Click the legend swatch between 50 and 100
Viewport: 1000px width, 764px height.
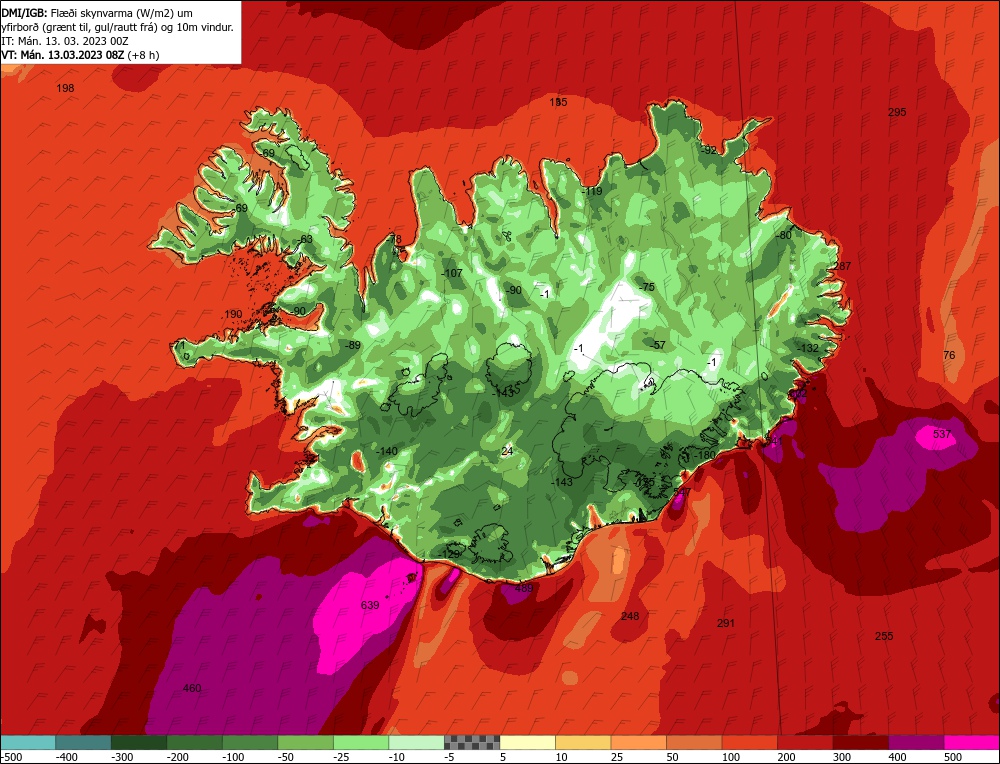[x=694, y=742]
